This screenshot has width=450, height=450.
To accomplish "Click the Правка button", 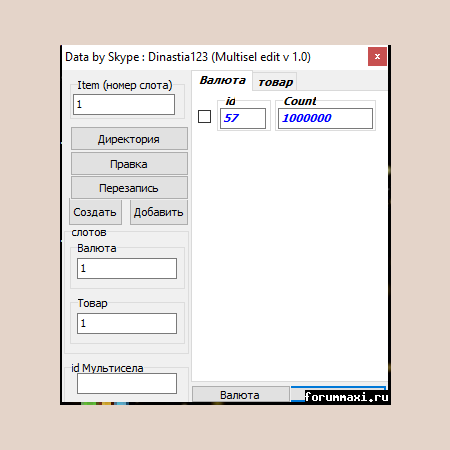I will (129, 164).
